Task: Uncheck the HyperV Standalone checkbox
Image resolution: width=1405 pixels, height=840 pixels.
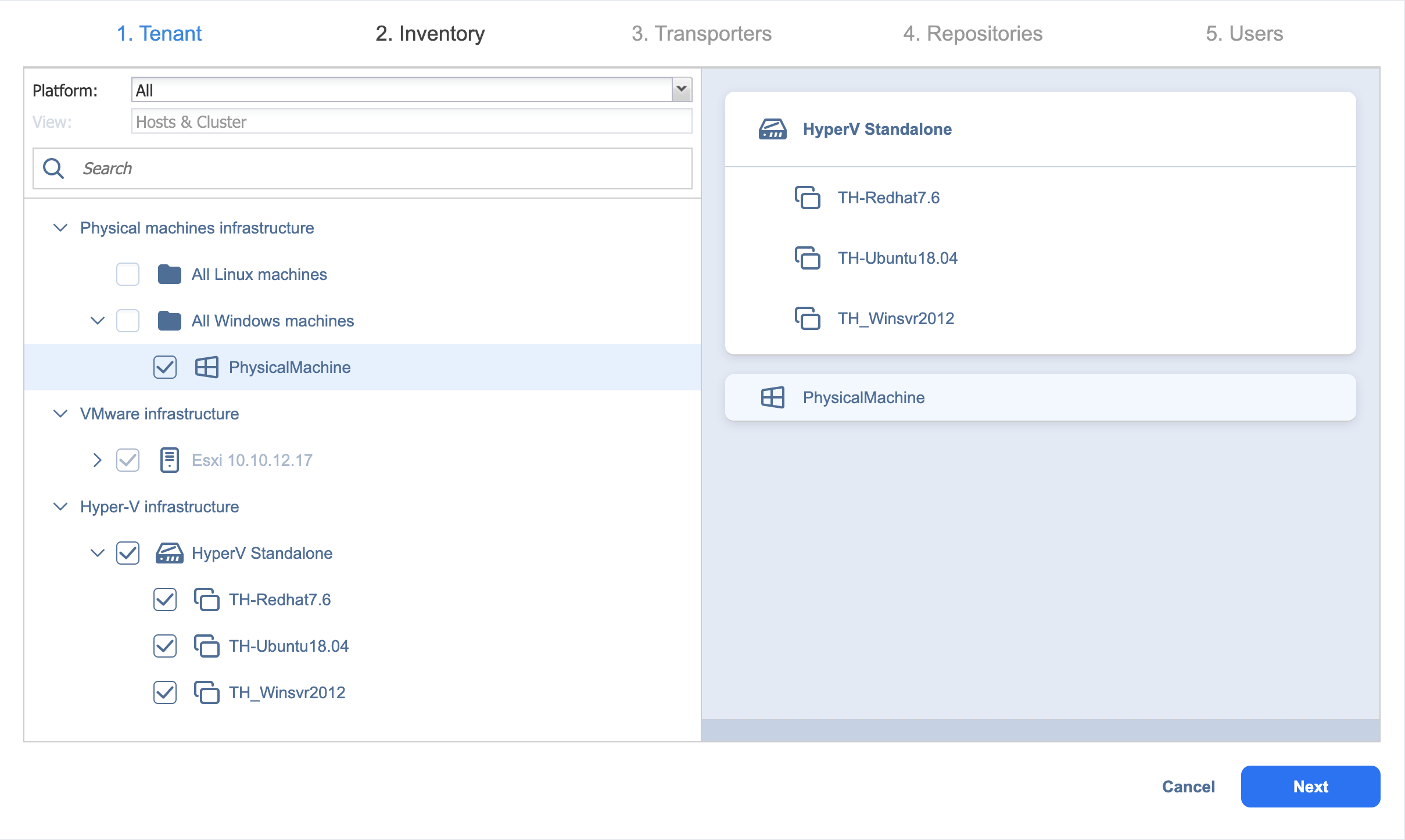Action: 128,553
